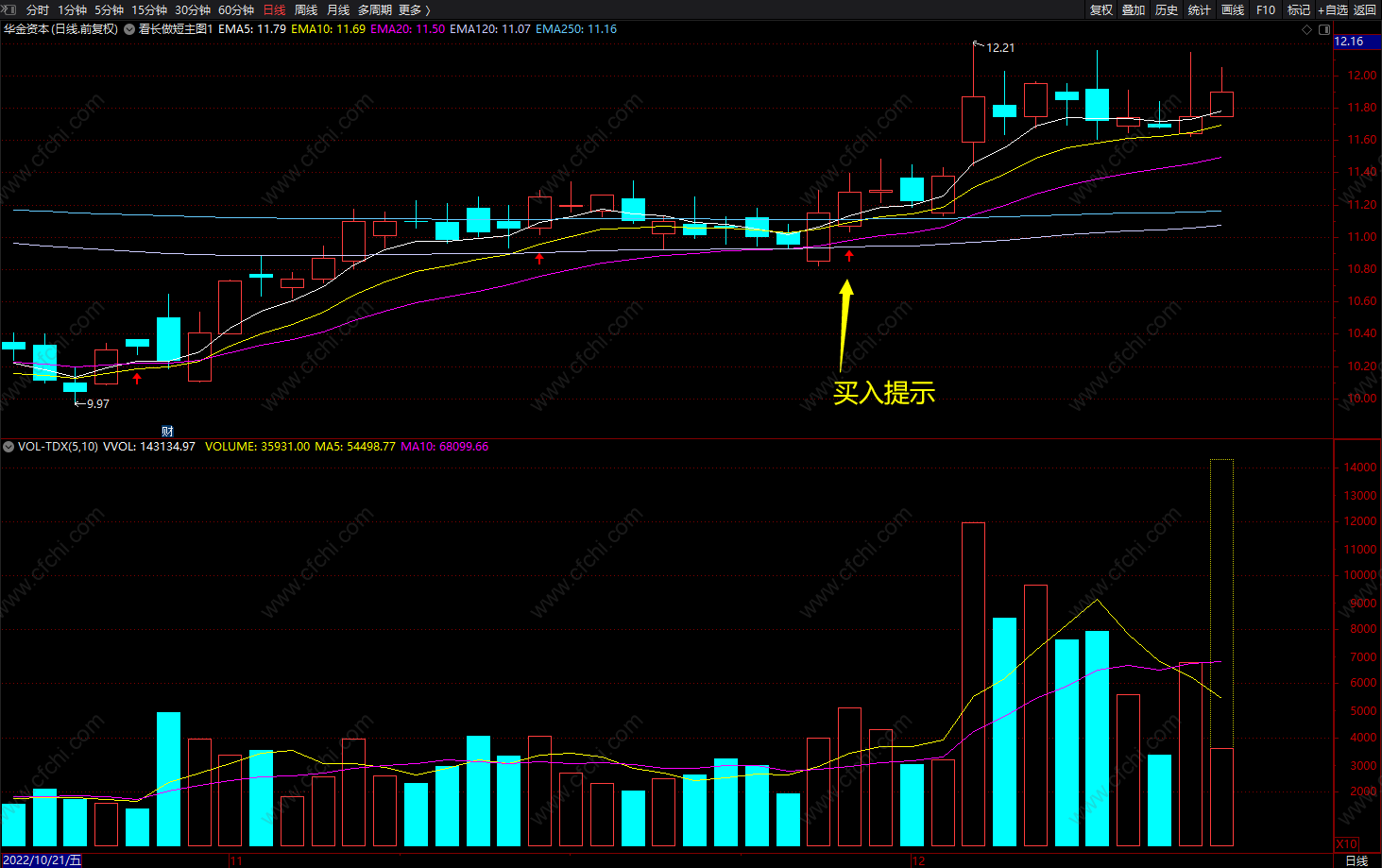Toggle the side panel layout icon

(1324, 29)
